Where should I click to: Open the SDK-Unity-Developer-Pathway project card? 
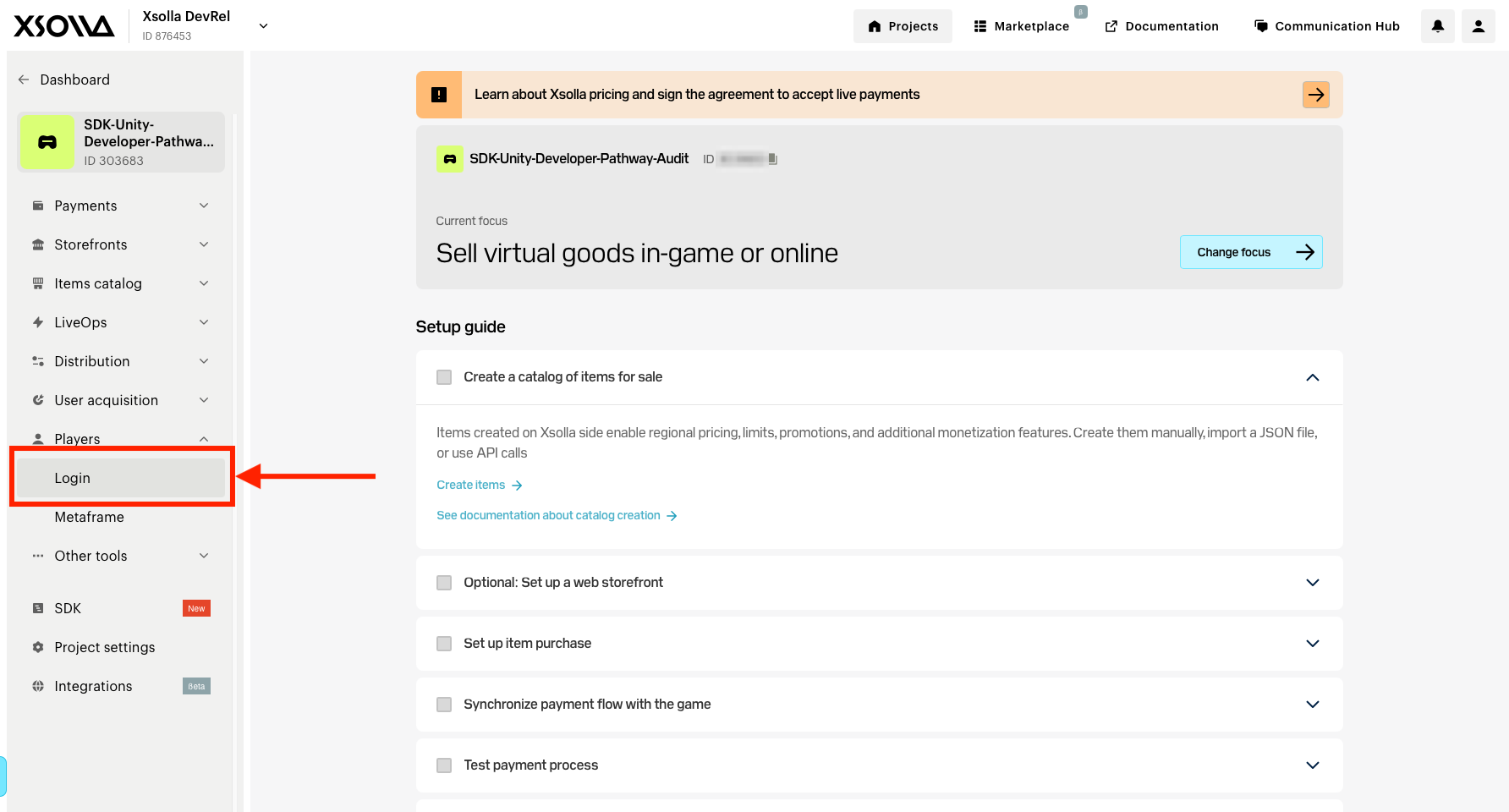121,142
